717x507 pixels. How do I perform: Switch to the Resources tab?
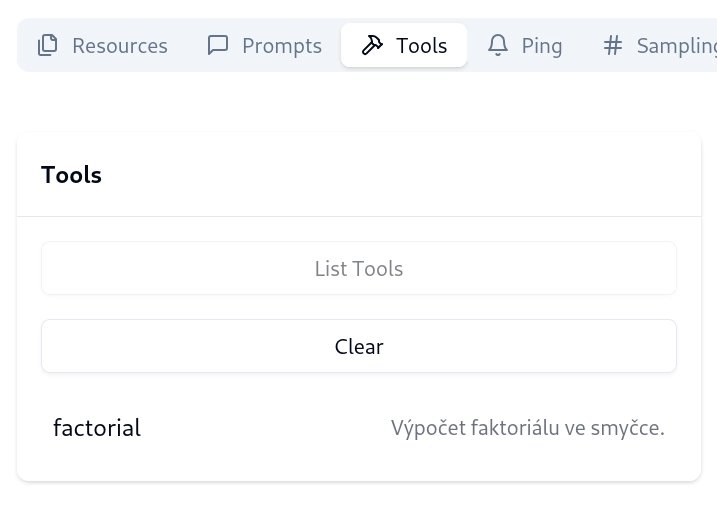coord(119,46)
